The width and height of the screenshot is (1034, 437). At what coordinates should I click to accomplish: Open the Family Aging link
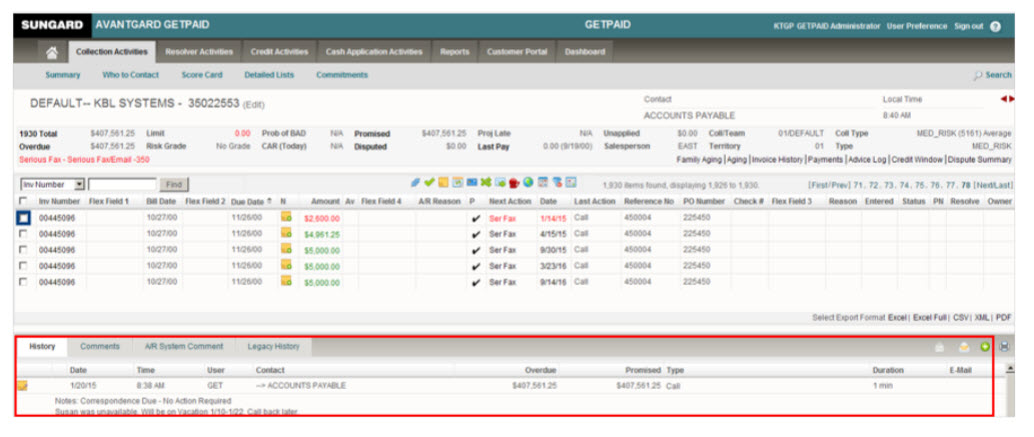[x=700, y=160]
